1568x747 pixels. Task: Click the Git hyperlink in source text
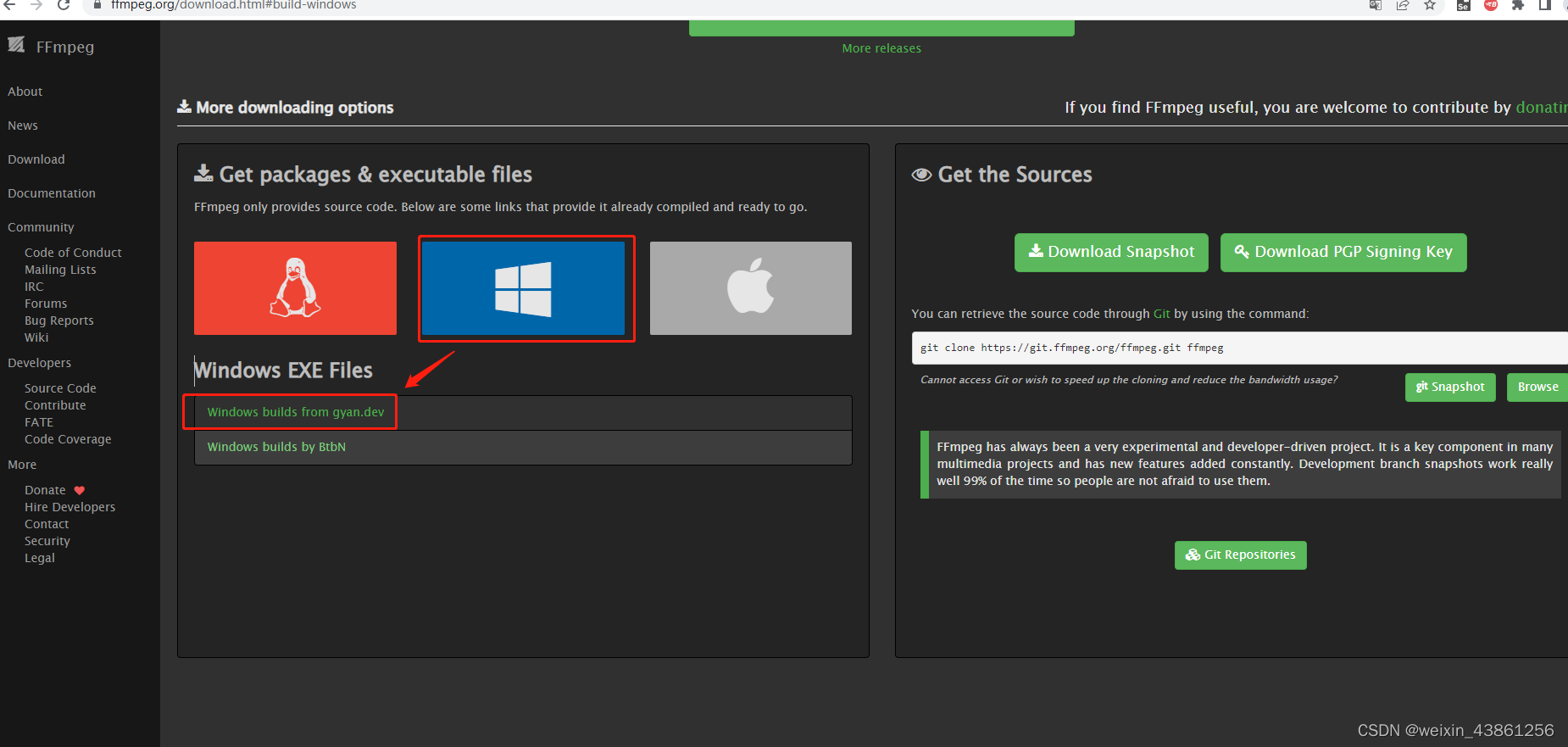coord(1161,314)
